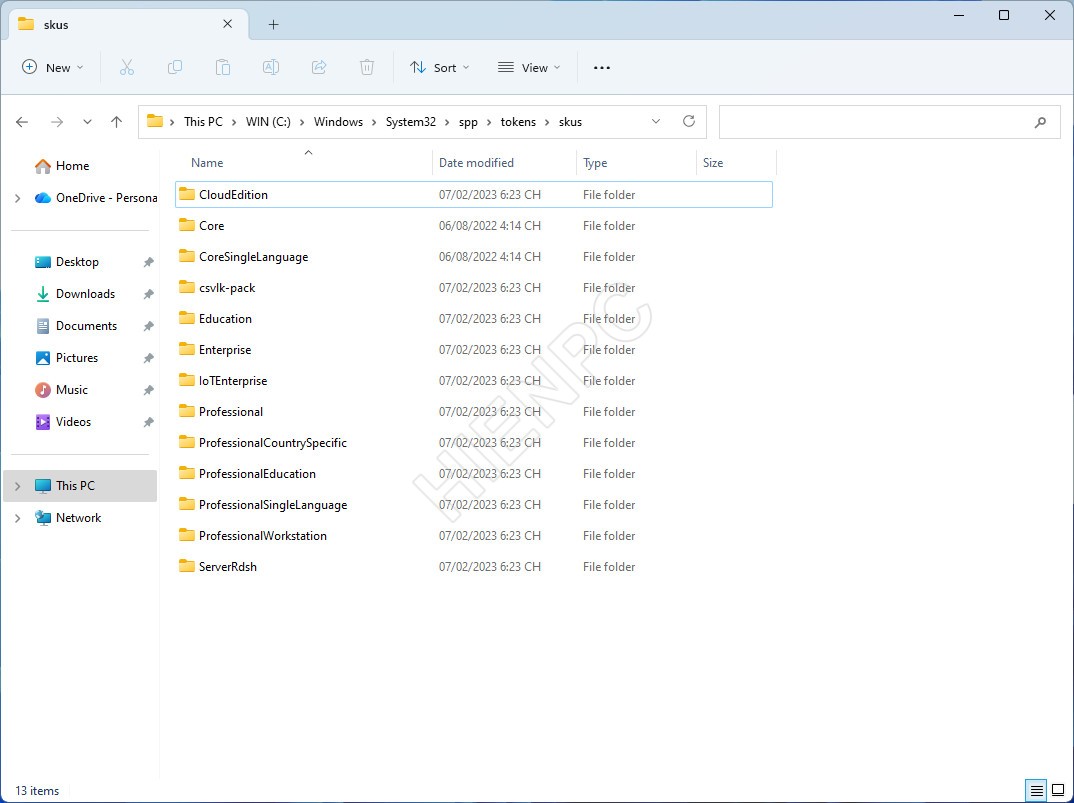Click the Paste clipboard icon
The height and width of the screenshot is (803, 1074).
223,67
